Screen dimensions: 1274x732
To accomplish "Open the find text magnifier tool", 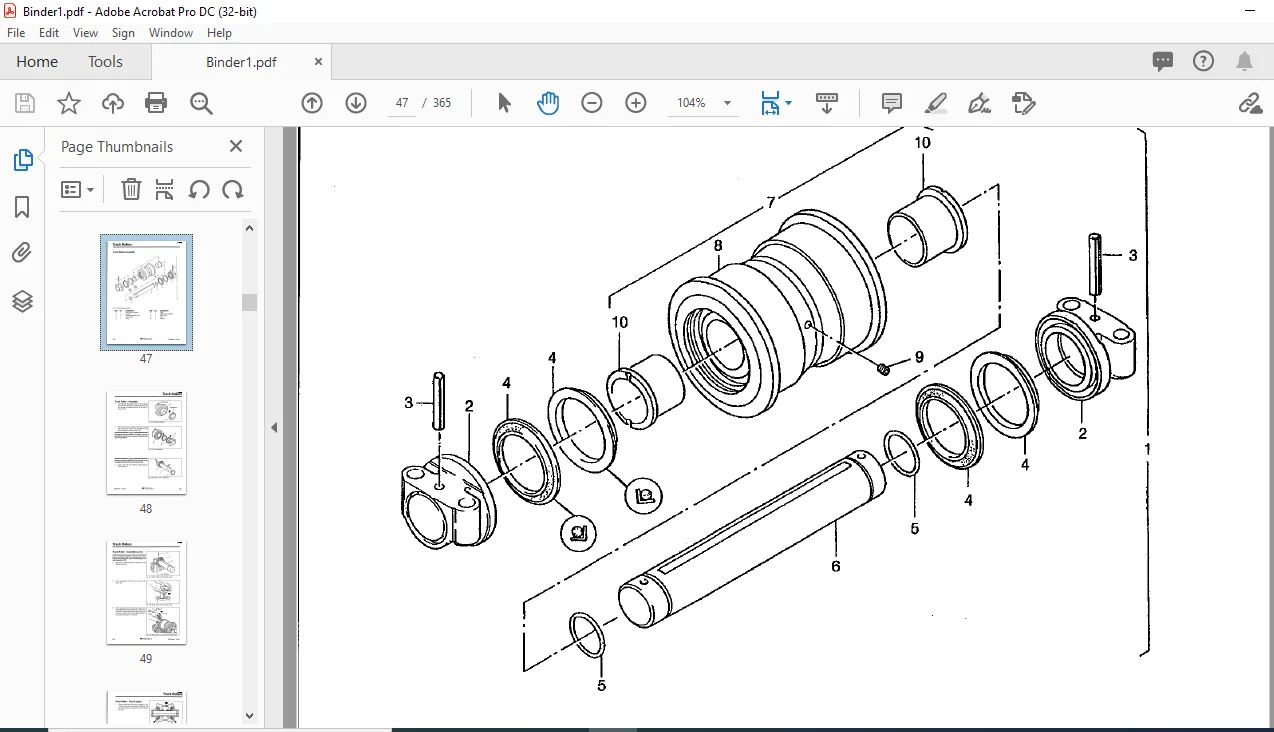I will click(x=201, y=103).
